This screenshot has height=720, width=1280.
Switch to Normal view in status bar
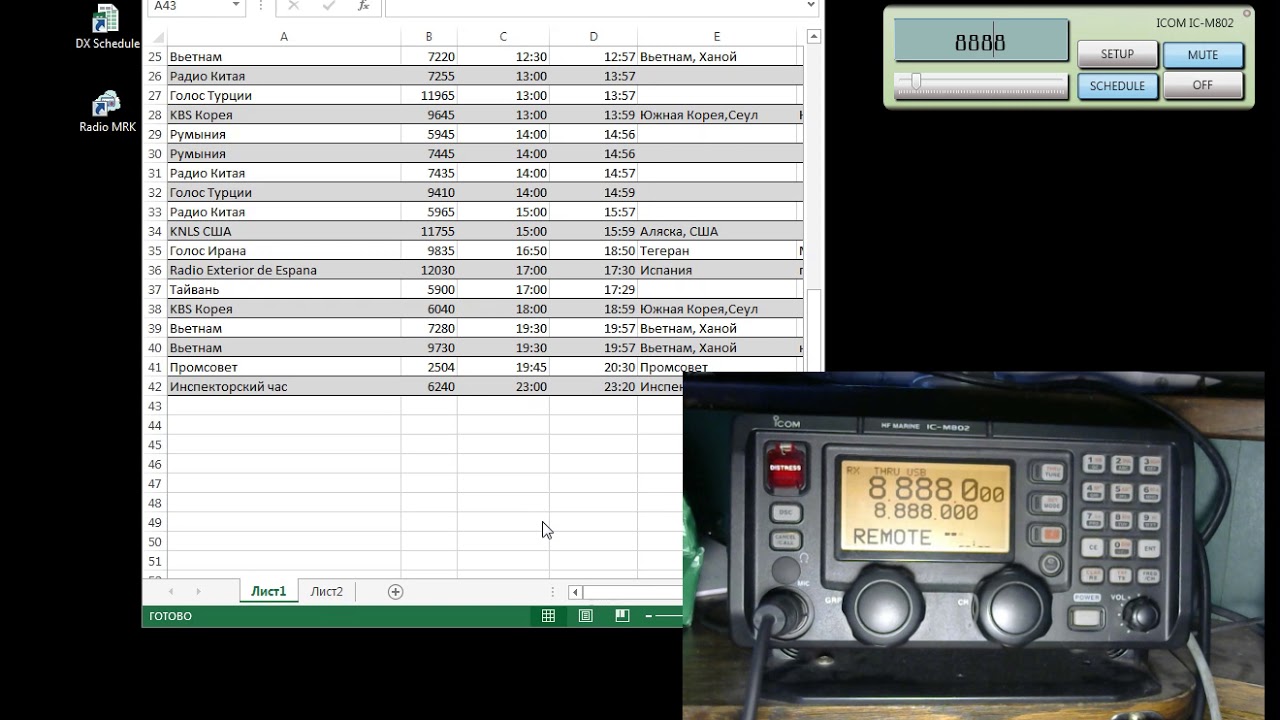coord(548,616)
